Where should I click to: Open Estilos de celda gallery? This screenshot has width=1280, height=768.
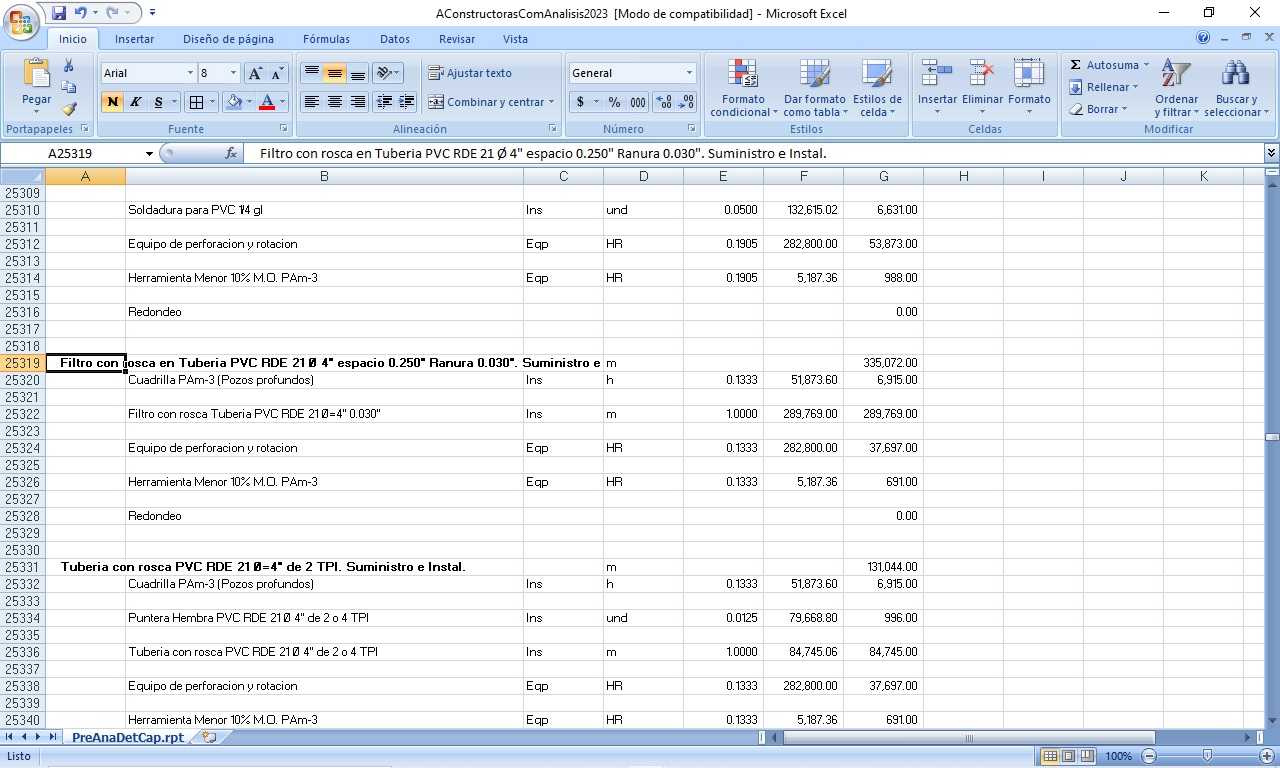(877, 88)
